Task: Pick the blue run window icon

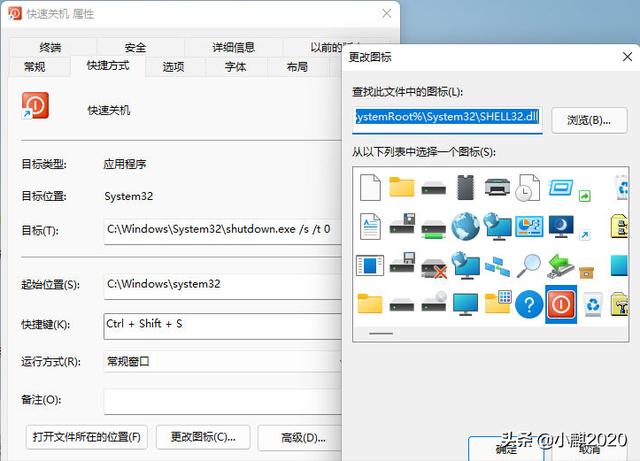Action: (x=560, y=187)
